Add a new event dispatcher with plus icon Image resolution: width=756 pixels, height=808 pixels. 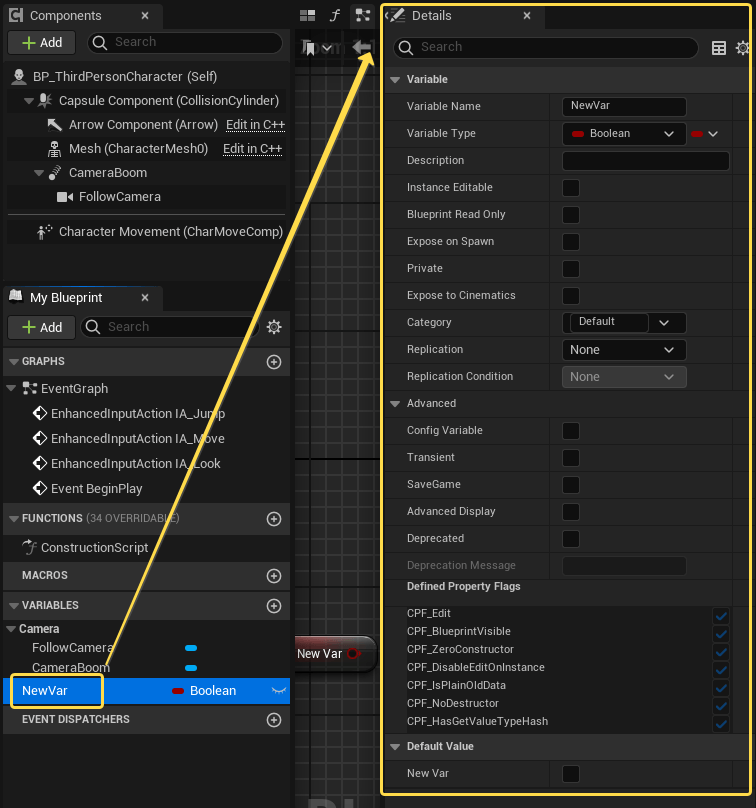274,720
